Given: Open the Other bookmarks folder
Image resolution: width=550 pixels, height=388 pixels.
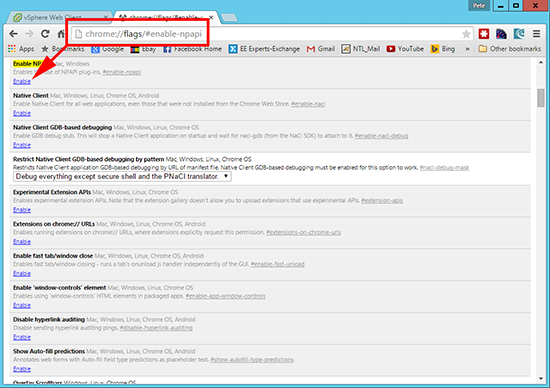Looking at the screenshot, I should [x=510, y=49].
